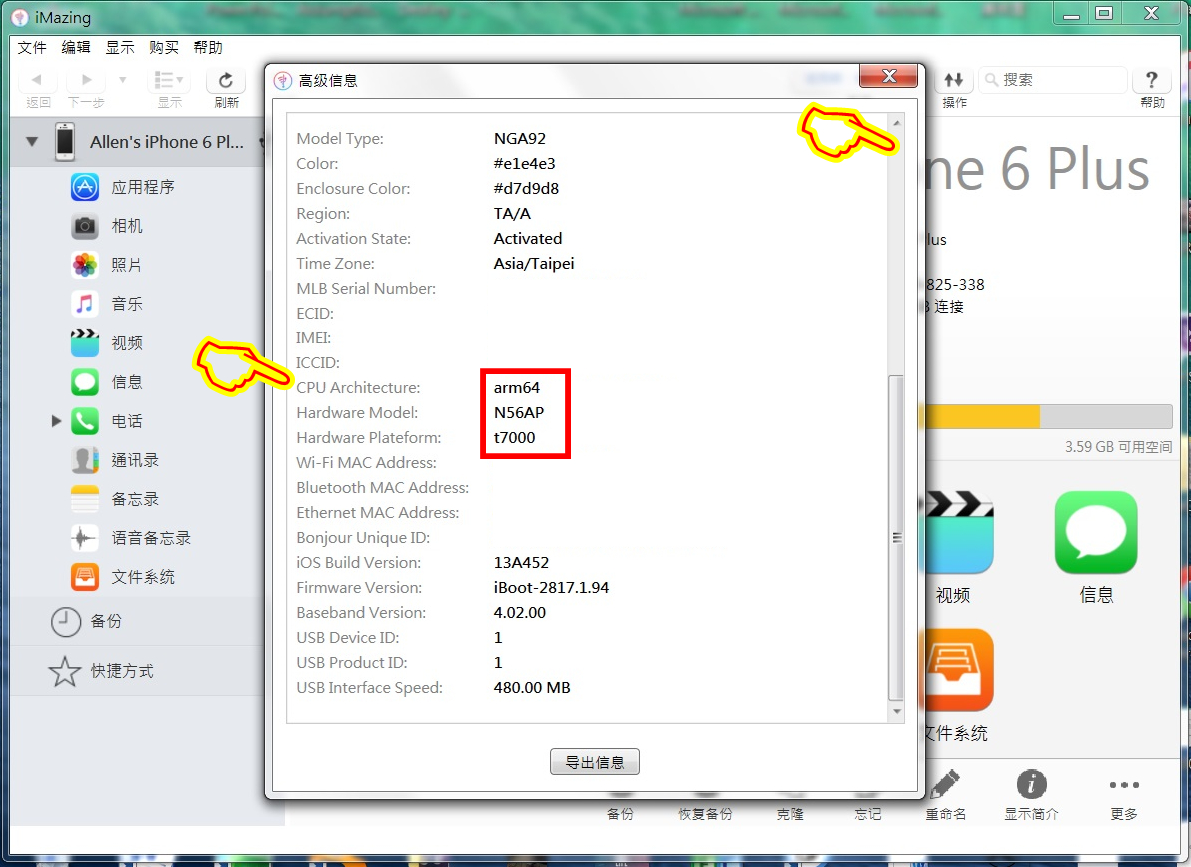Viewport: 1191px width, 867px height.
Task: Select the 快捷方式 shortcuts star icon
Action: [x=65, y=671]
